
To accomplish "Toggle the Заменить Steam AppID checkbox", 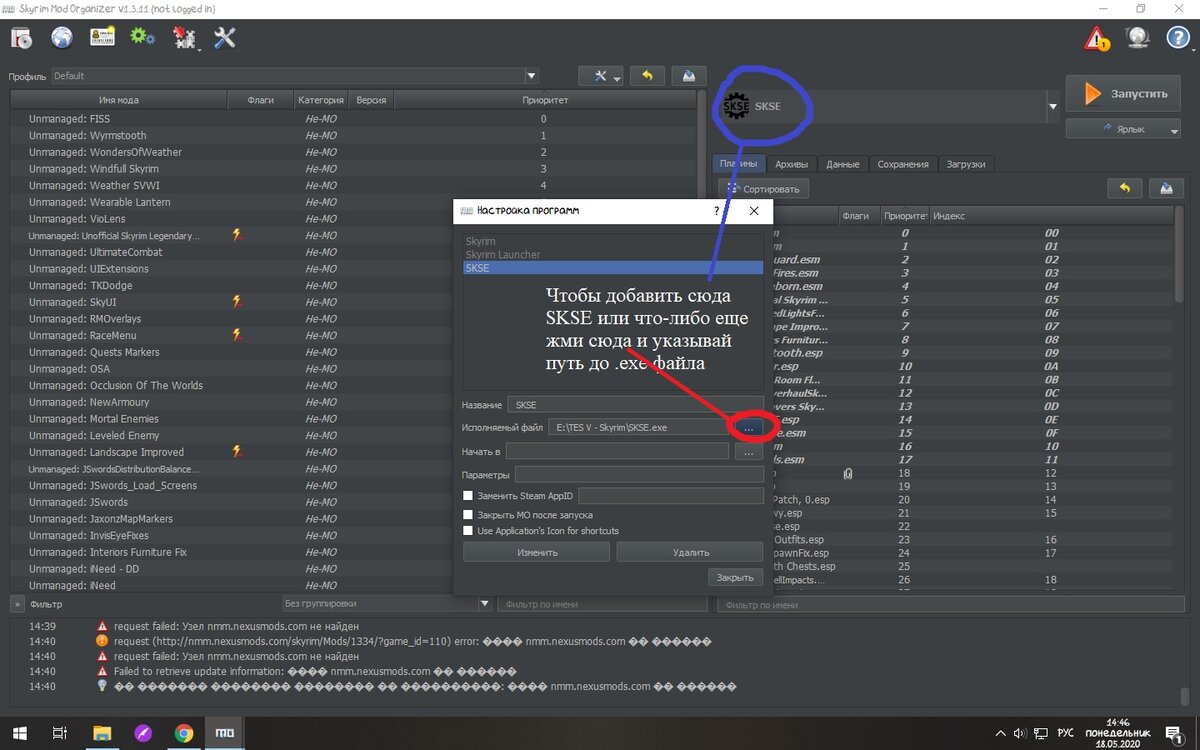I will pos(468,496).
